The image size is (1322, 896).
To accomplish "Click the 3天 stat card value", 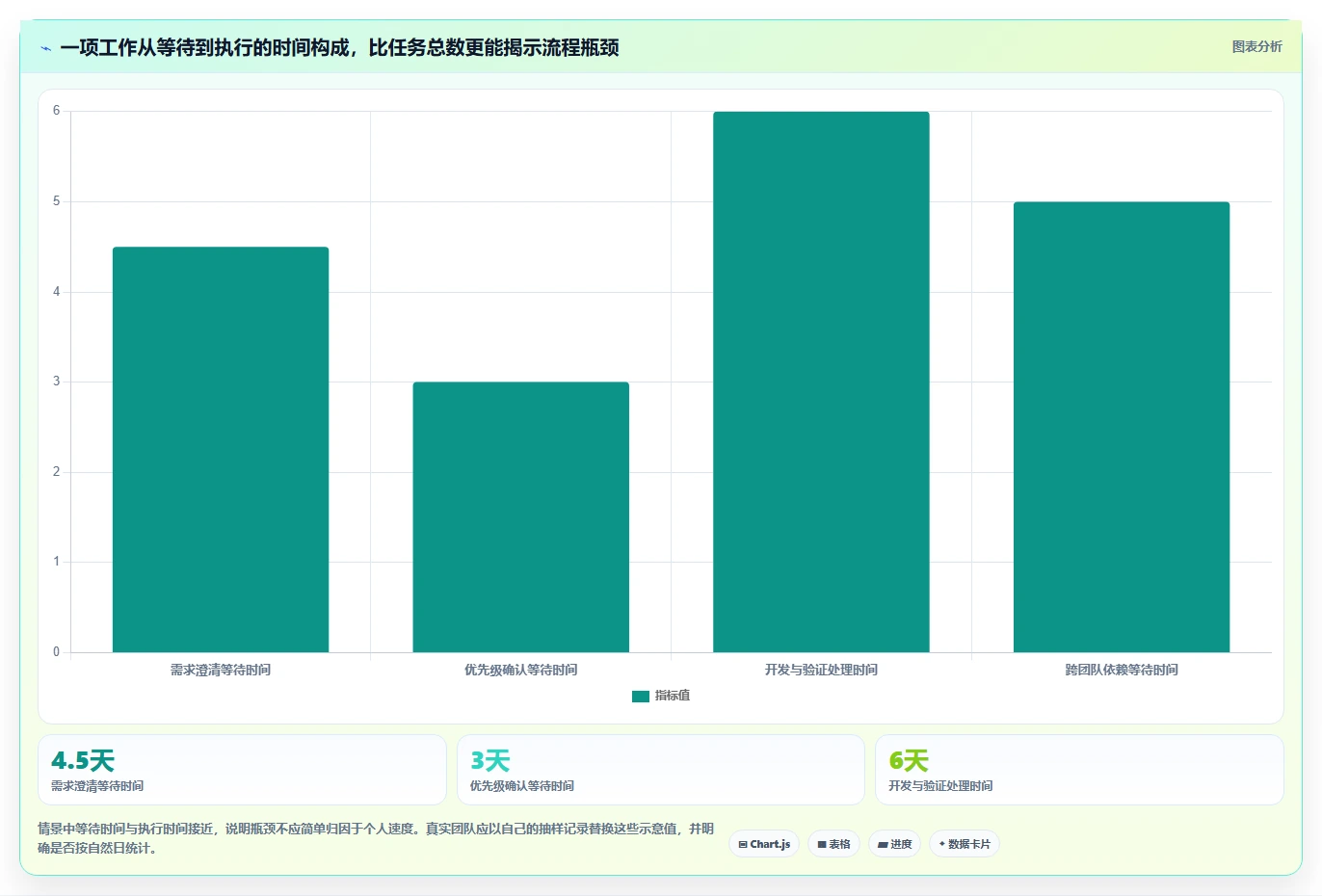I will tap(489, 761).
